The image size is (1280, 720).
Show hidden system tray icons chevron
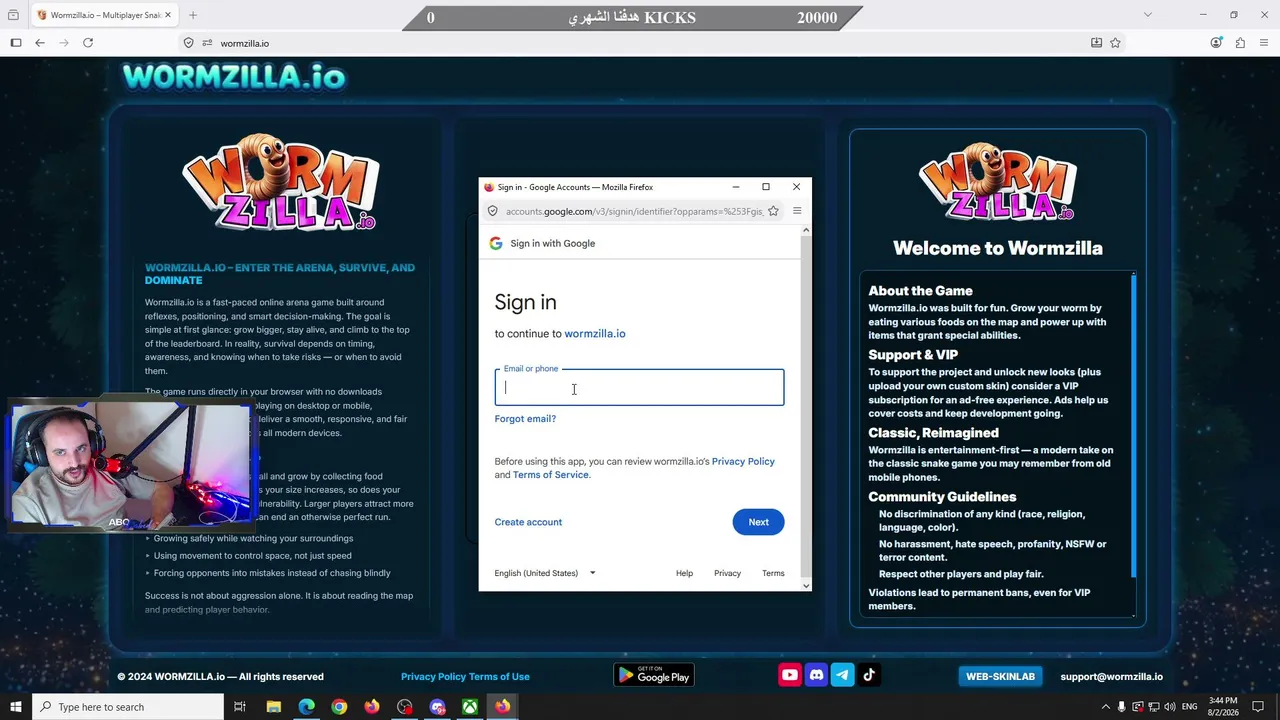point(1104,707)
